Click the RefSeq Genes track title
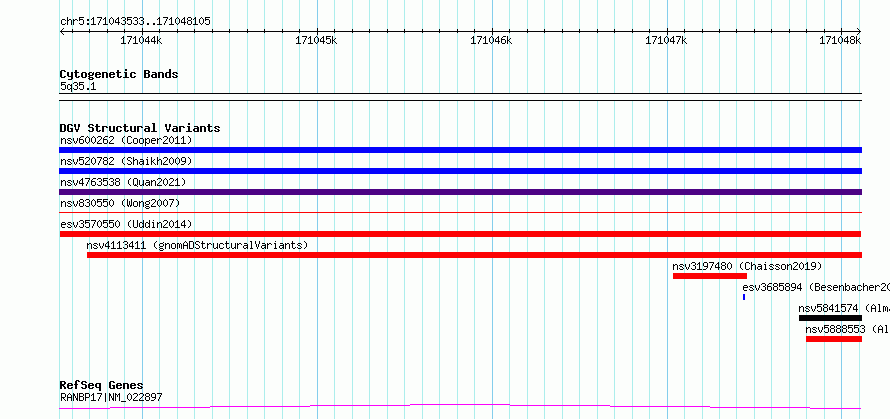This screenshot has width=890, height=419. (101, 386)
